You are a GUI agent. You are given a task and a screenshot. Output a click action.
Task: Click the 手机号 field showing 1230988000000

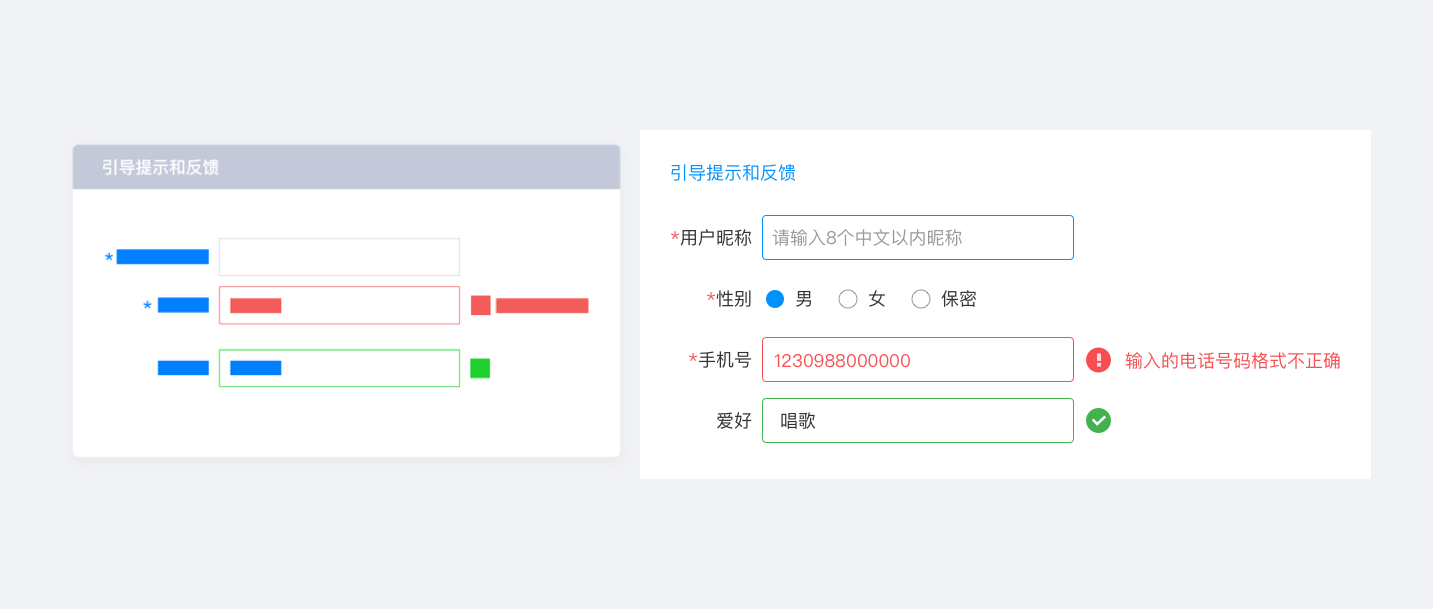click(917, 360)
